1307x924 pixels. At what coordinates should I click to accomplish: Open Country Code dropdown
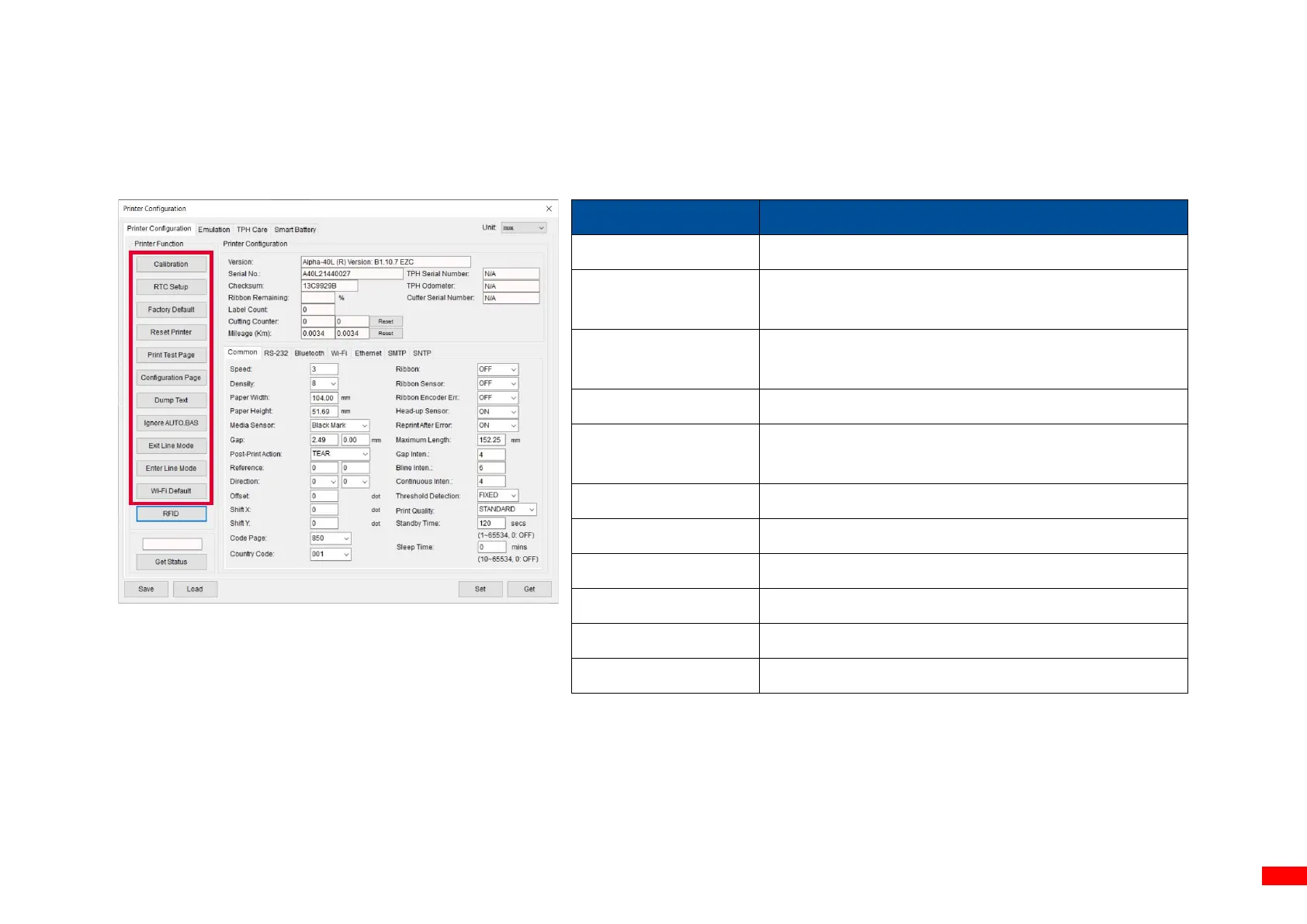click(331, 554)
